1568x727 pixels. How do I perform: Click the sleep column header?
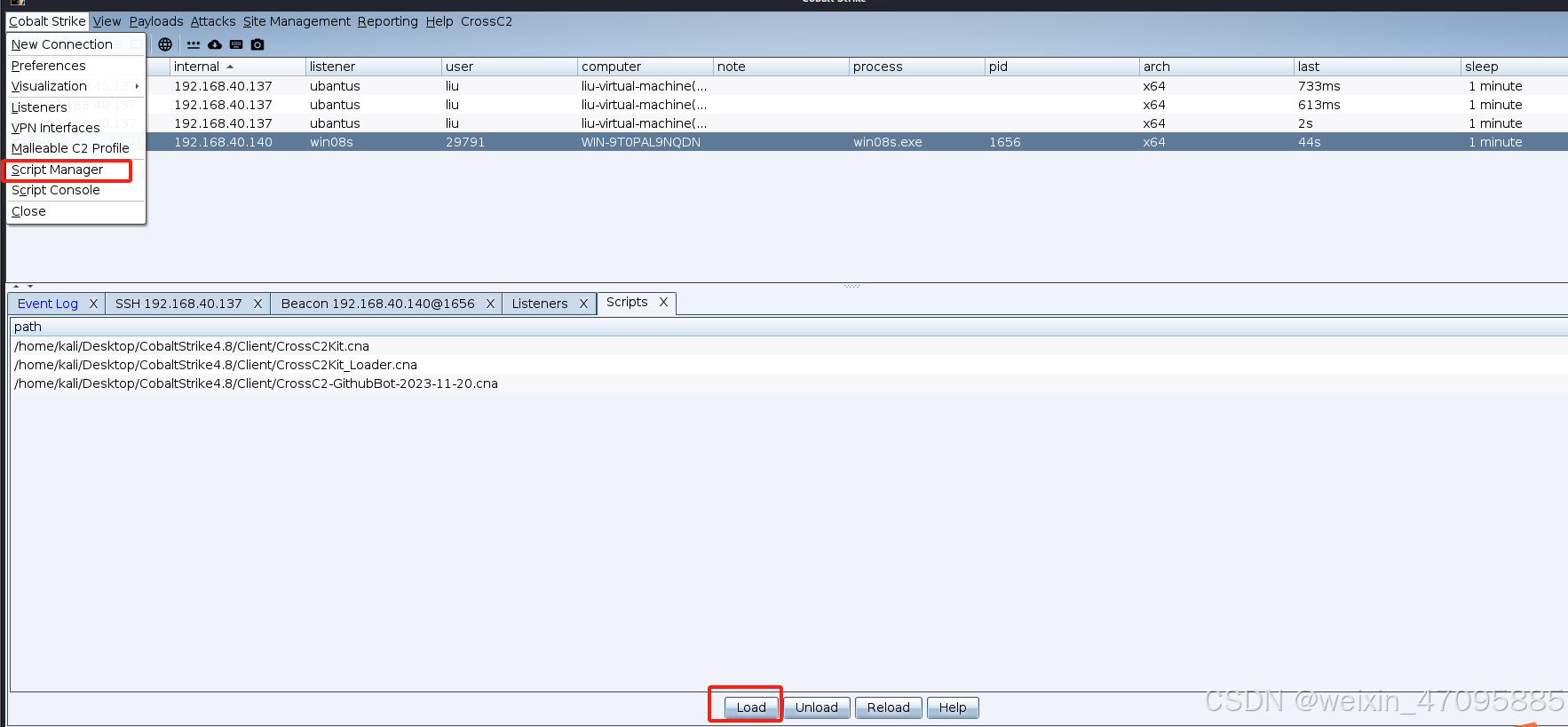click(x=1515, y=67)
